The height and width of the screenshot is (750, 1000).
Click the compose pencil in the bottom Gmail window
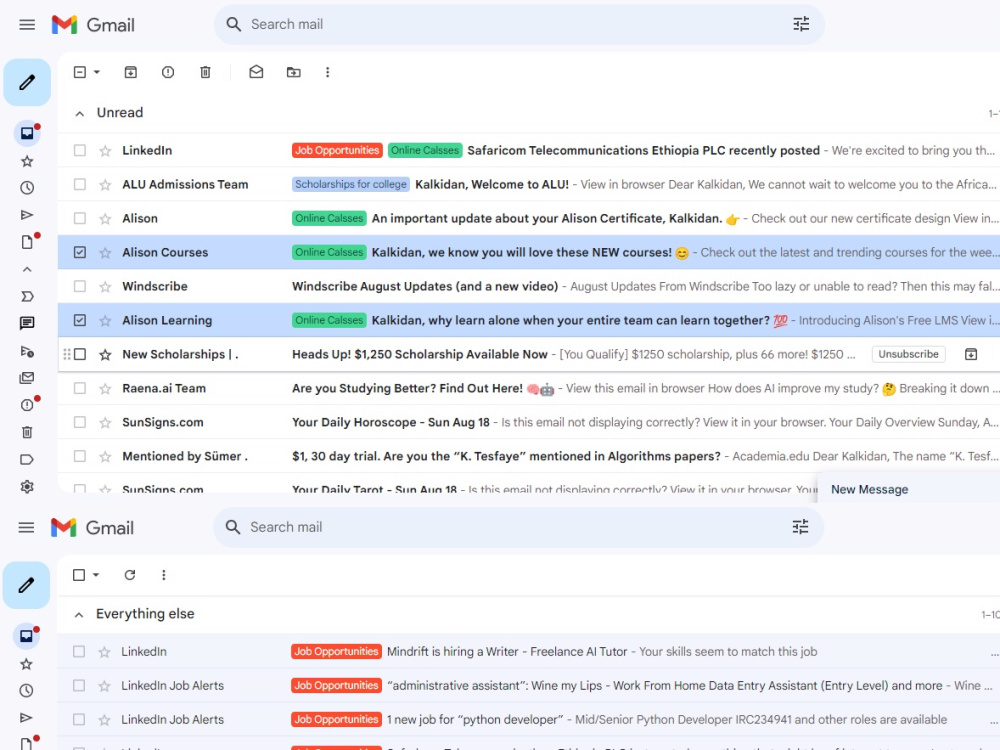tap(26, 585)
